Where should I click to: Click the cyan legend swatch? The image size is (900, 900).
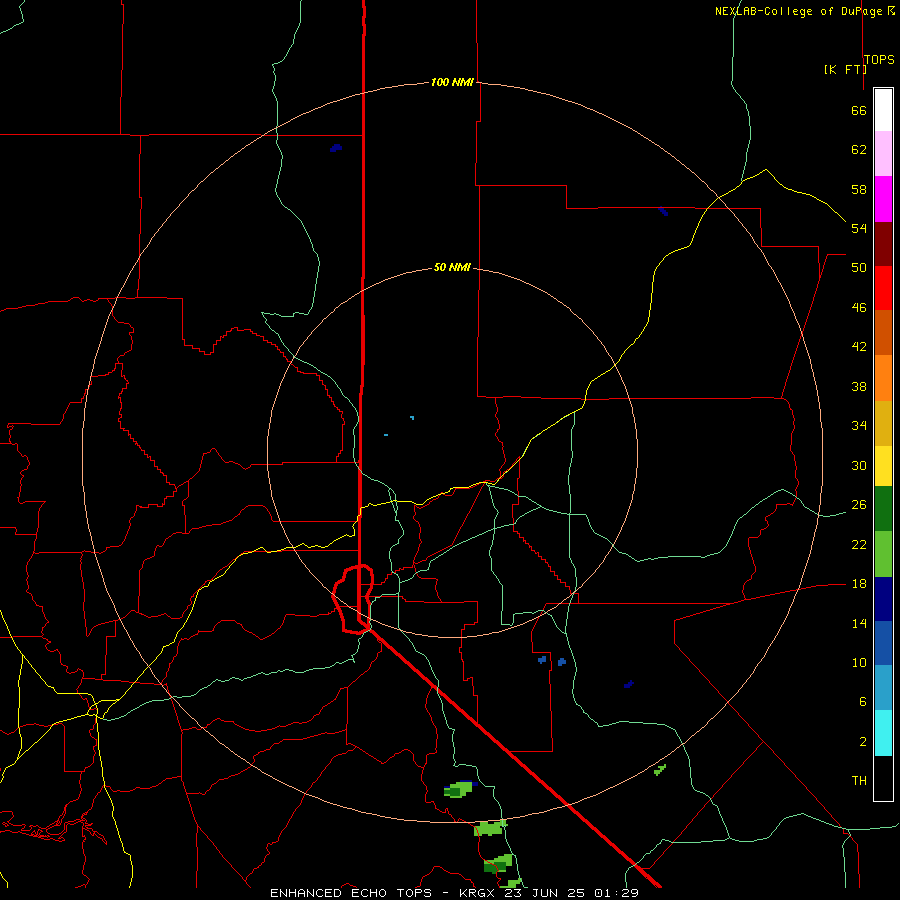pos(883,732)
